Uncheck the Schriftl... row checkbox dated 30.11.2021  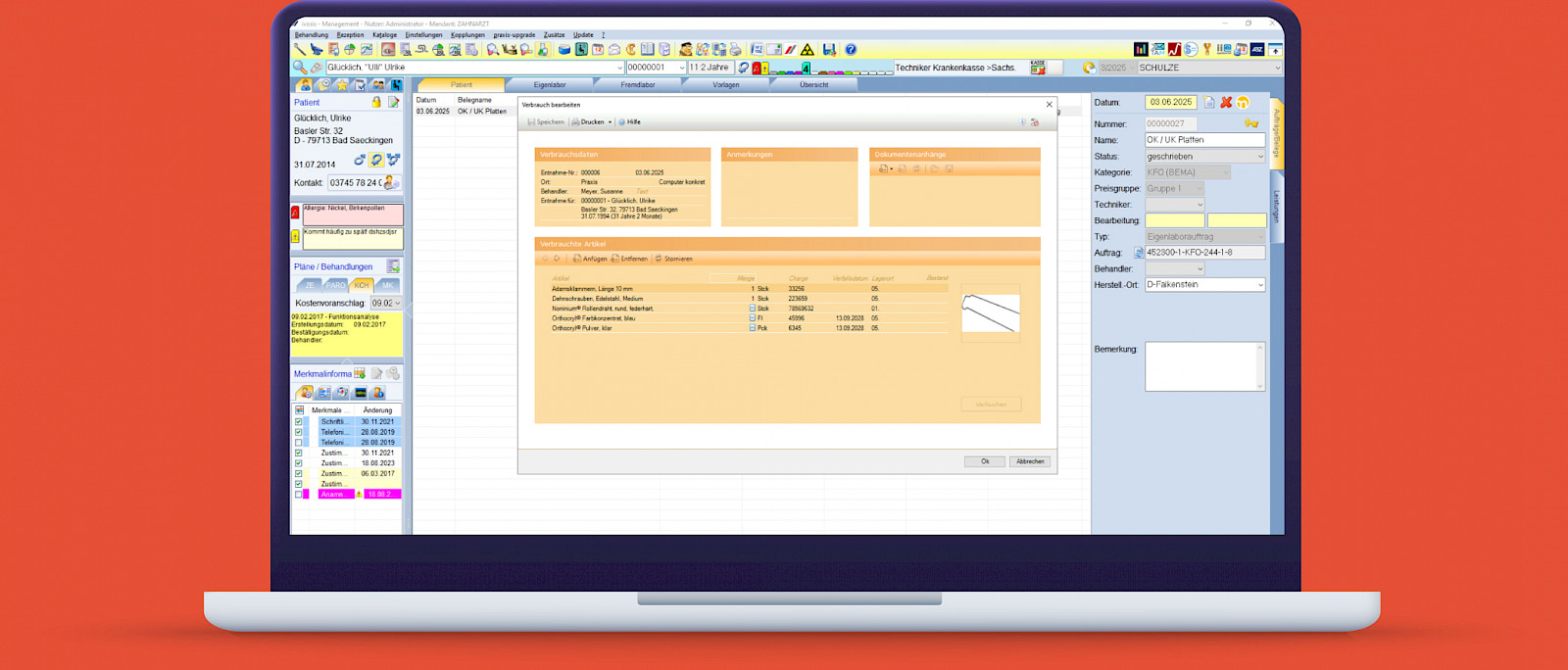point(299,422)
